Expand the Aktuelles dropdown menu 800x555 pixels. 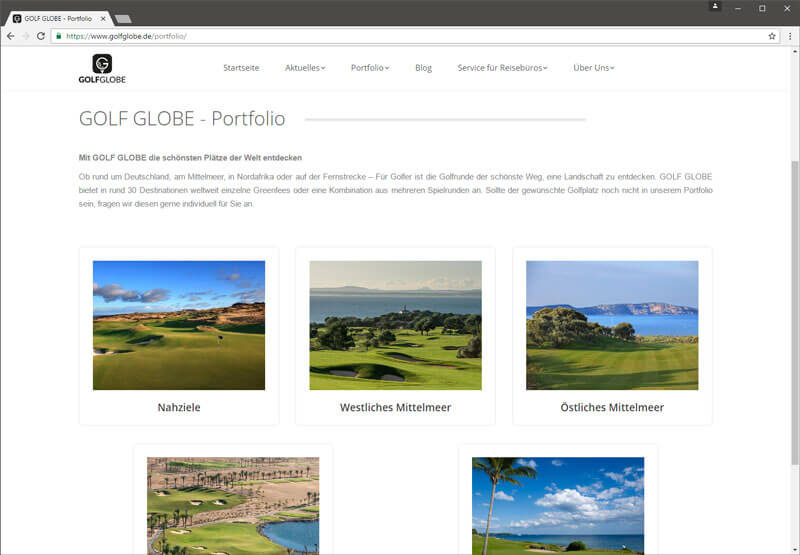[x=305, y=68]
